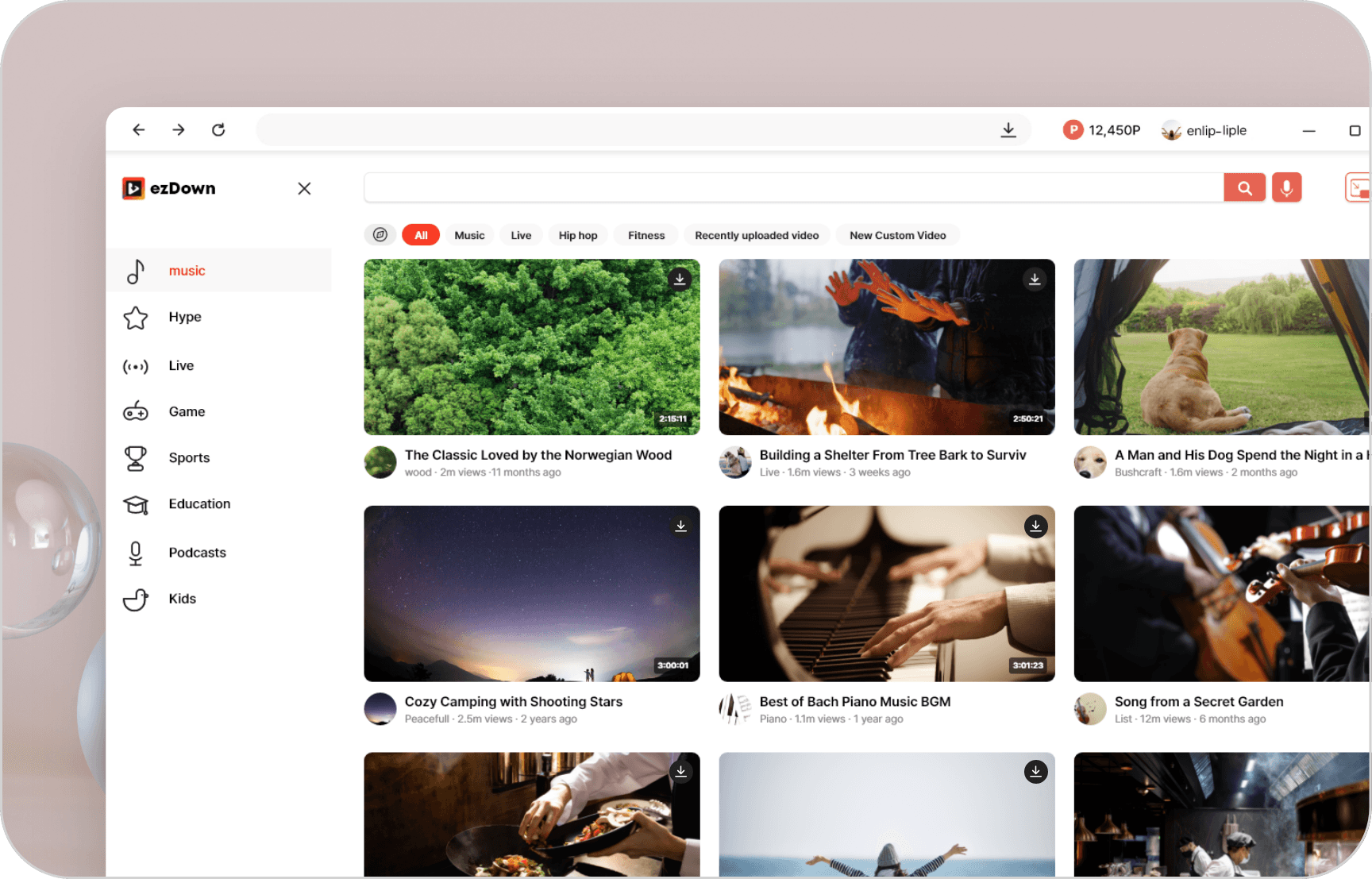Open the Live section via the broadcast icon
1372x879 pixels.
pyautogui.click(x=135, y=365)
